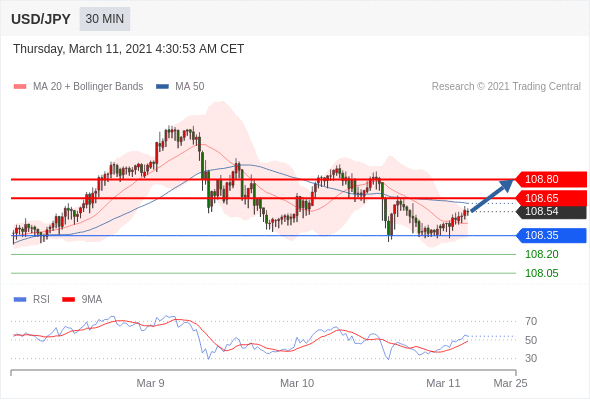Open the Research © 2021 Trading Central credit
The width and height of the screenshot is (590, 400).
pyautogui.click(x=506, y=87)
